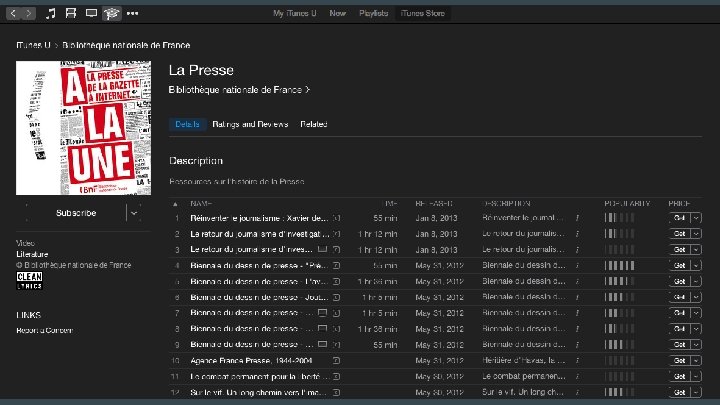
Task: Click popularity bar for row 1
Action: pyautogui.click(x=619, y=218)
